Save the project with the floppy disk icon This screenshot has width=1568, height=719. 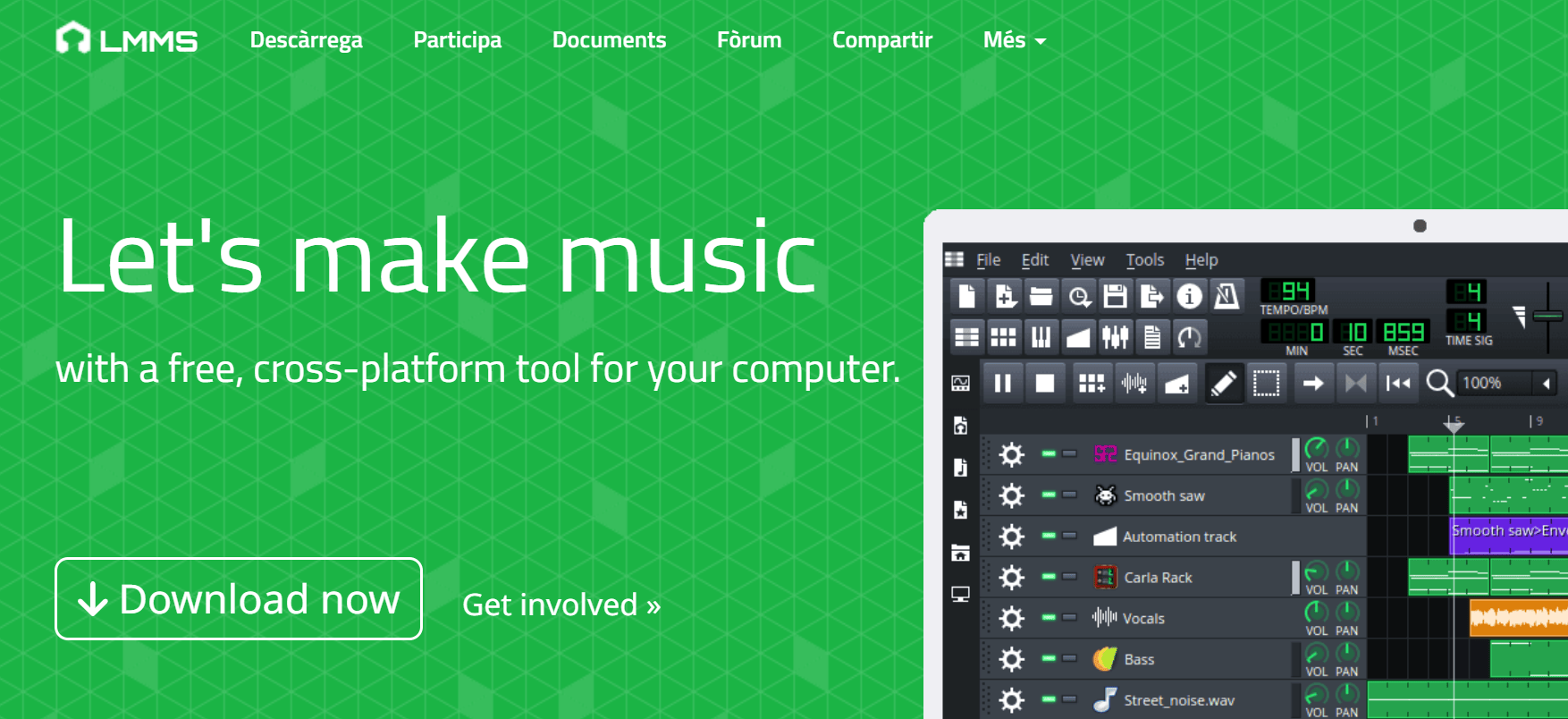[x=1115, y=296]
